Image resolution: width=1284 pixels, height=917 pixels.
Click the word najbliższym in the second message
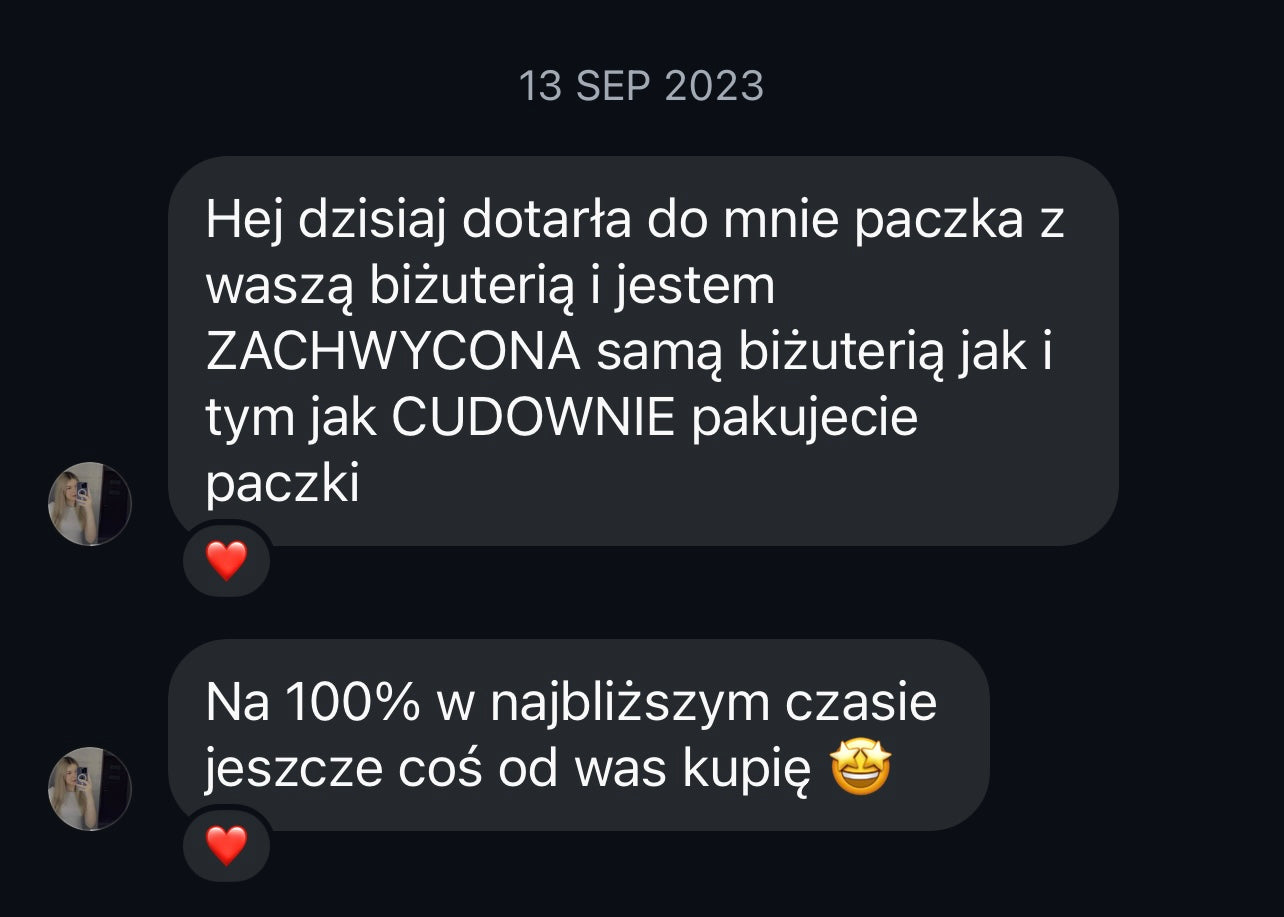(630, 705)
